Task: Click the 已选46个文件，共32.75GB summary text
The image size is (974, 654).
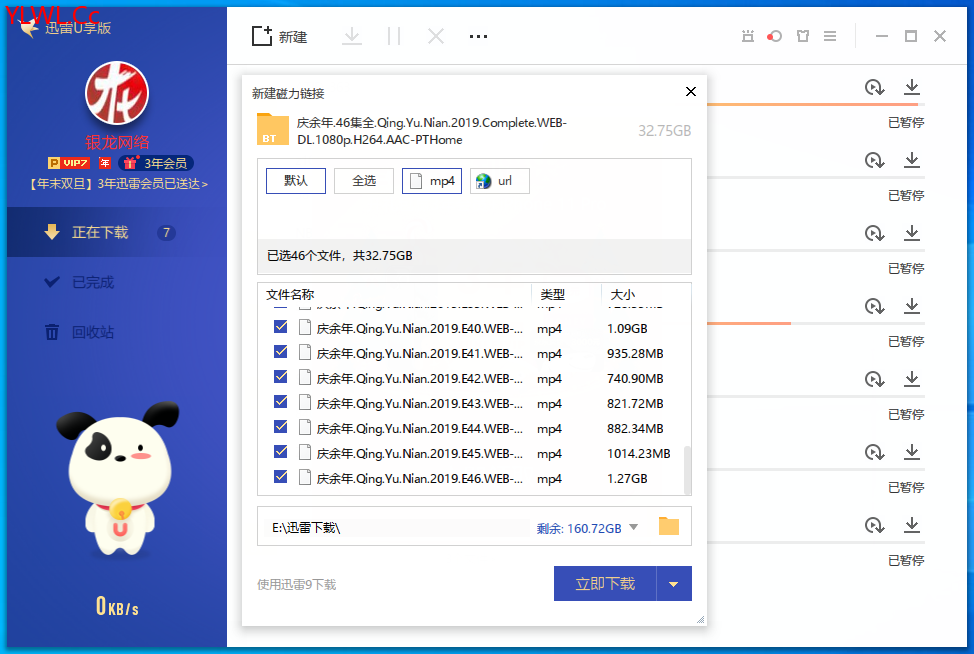Action: pos(340,256)
